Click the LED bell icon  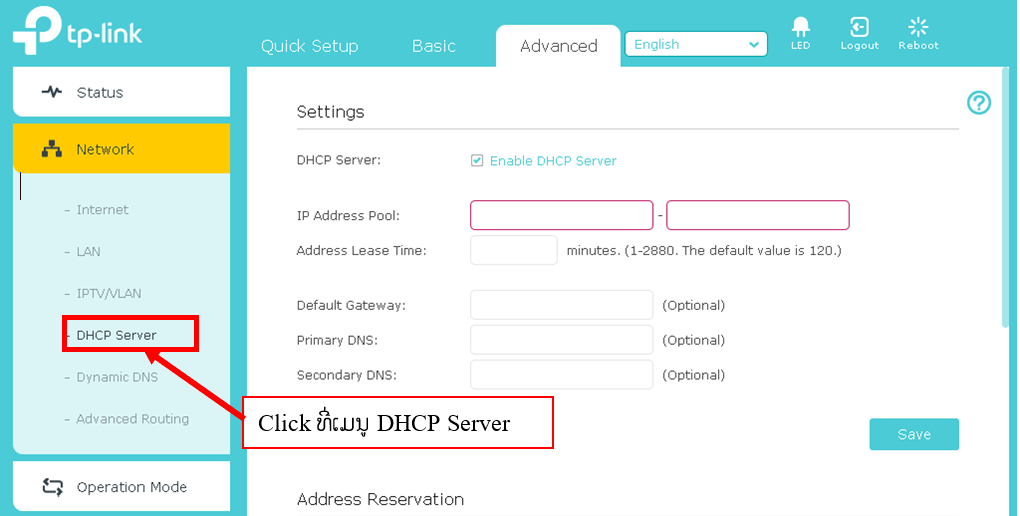[800, 27]
